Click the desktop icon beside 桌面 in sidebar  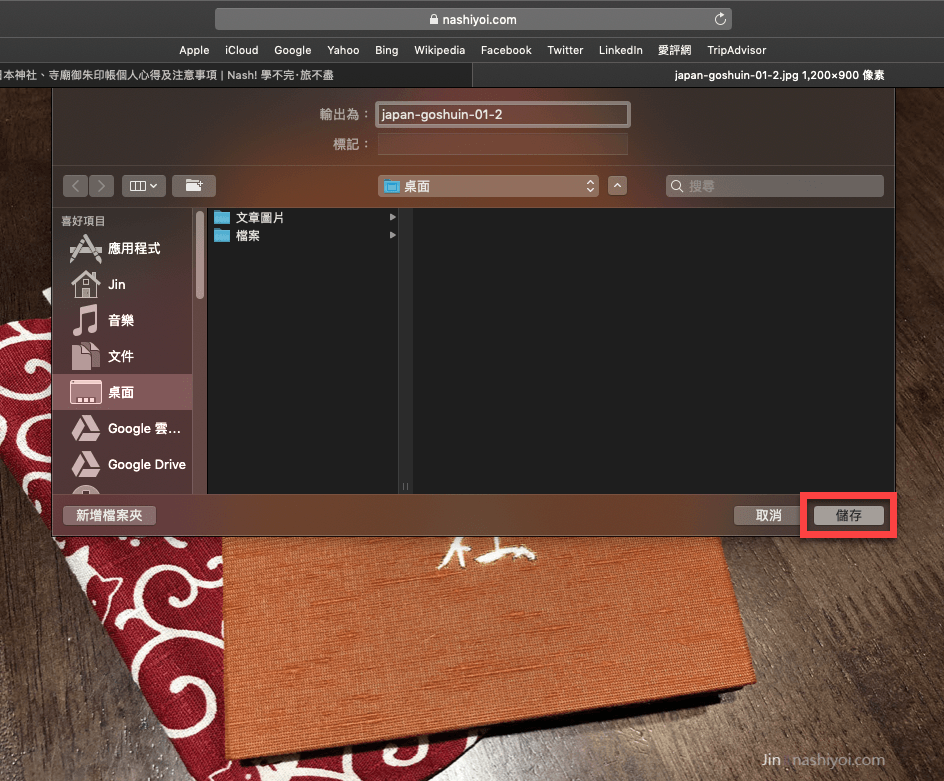(85, 392)
